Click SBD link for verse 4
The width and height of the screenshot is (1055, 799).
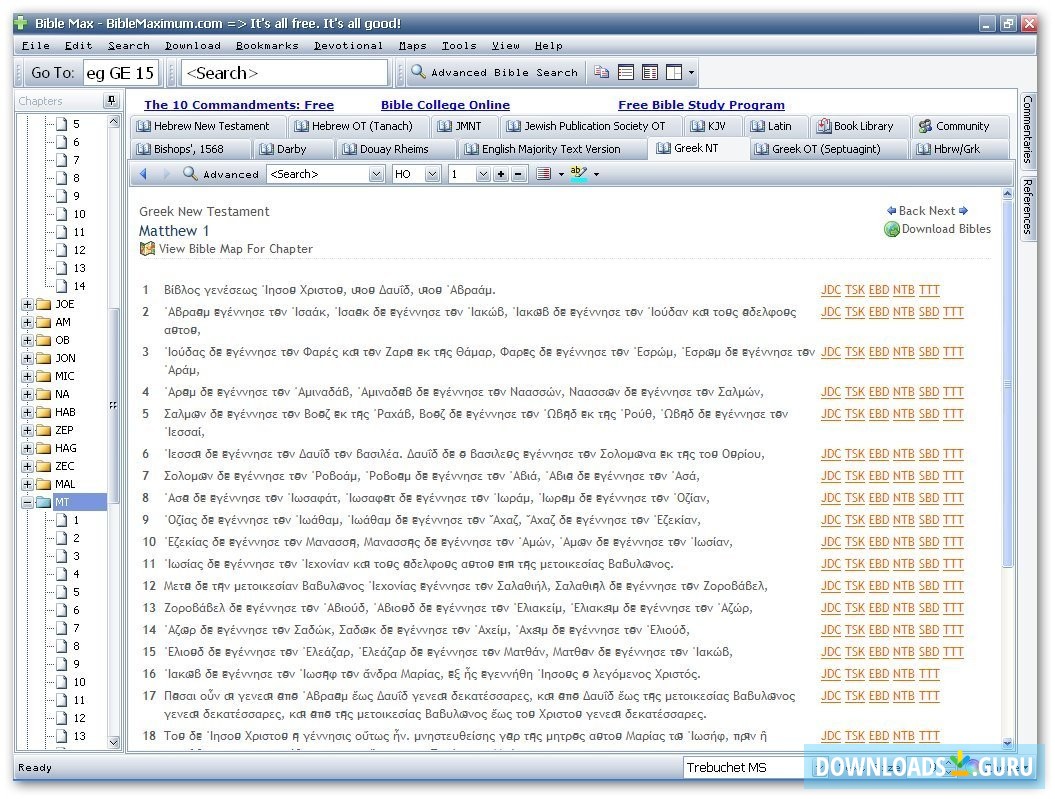point(929,392)
